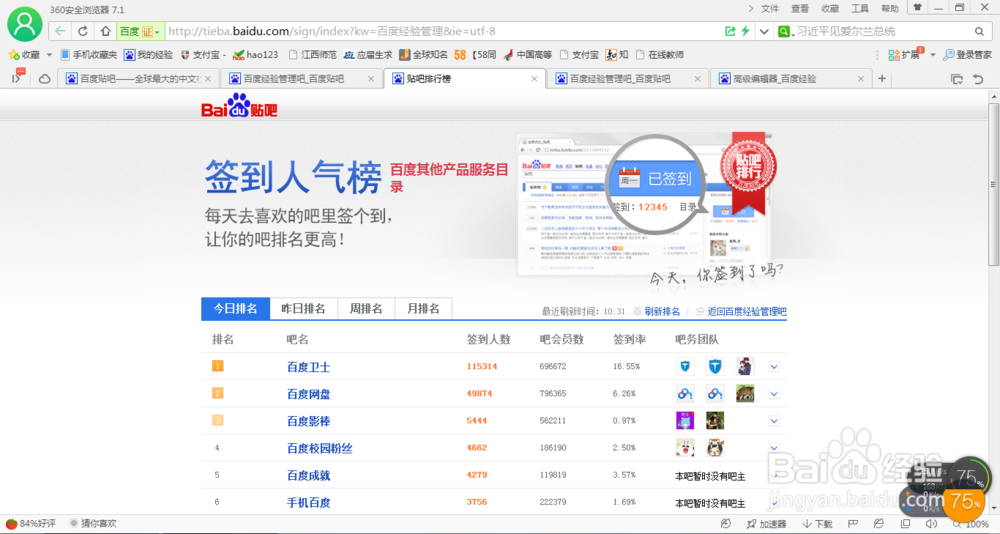The height and width of the screenshot is (534, 1000).
Task: Open 下载 downloads in status bar
Action: click(818, 524)
